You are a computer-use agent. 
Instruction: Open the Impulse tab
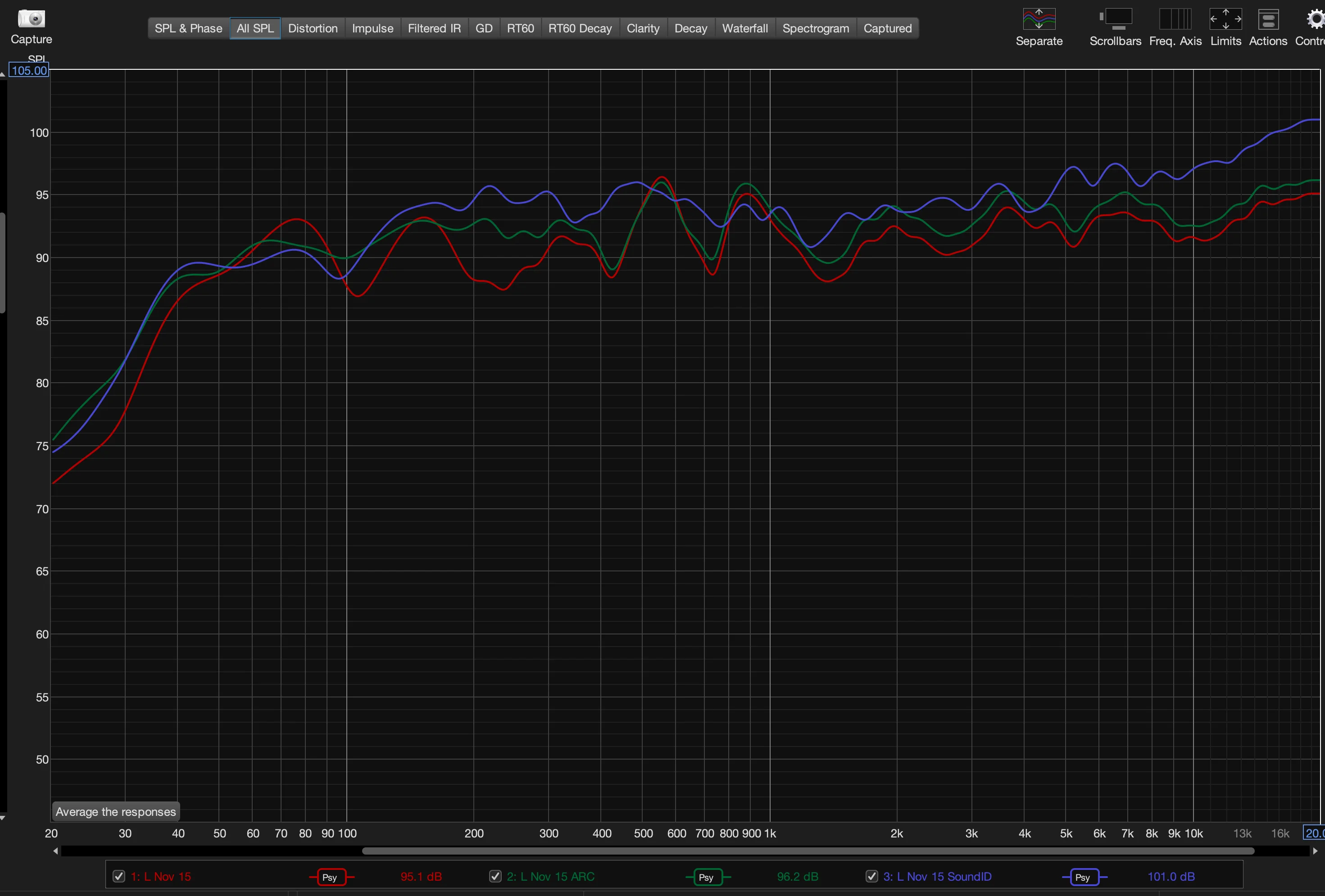tap(372, 28)
